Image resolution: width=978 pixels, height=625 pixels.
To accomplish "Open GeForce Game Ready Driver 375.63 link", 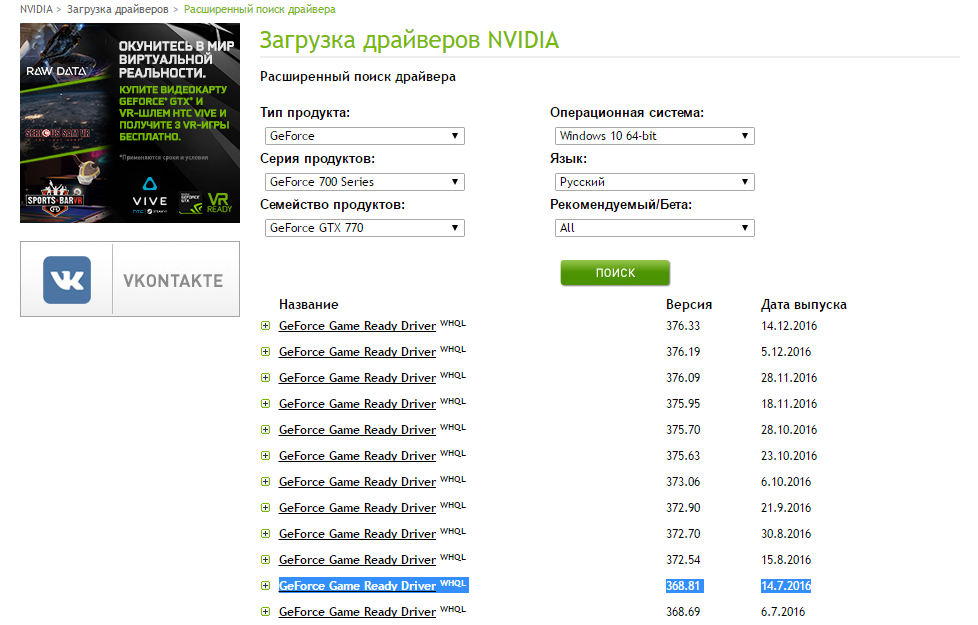I will pos(357,456).
